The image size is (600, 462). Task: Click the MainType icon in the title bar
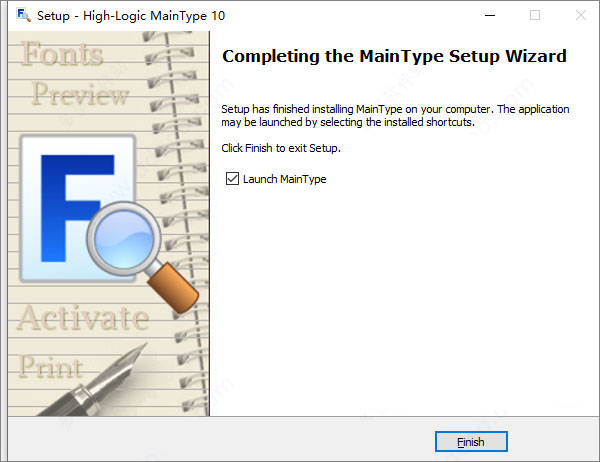[14, 15]
